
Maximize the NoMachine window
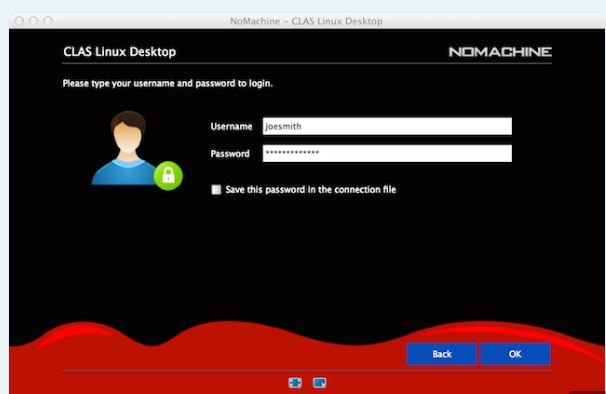[x=48, y=20]
